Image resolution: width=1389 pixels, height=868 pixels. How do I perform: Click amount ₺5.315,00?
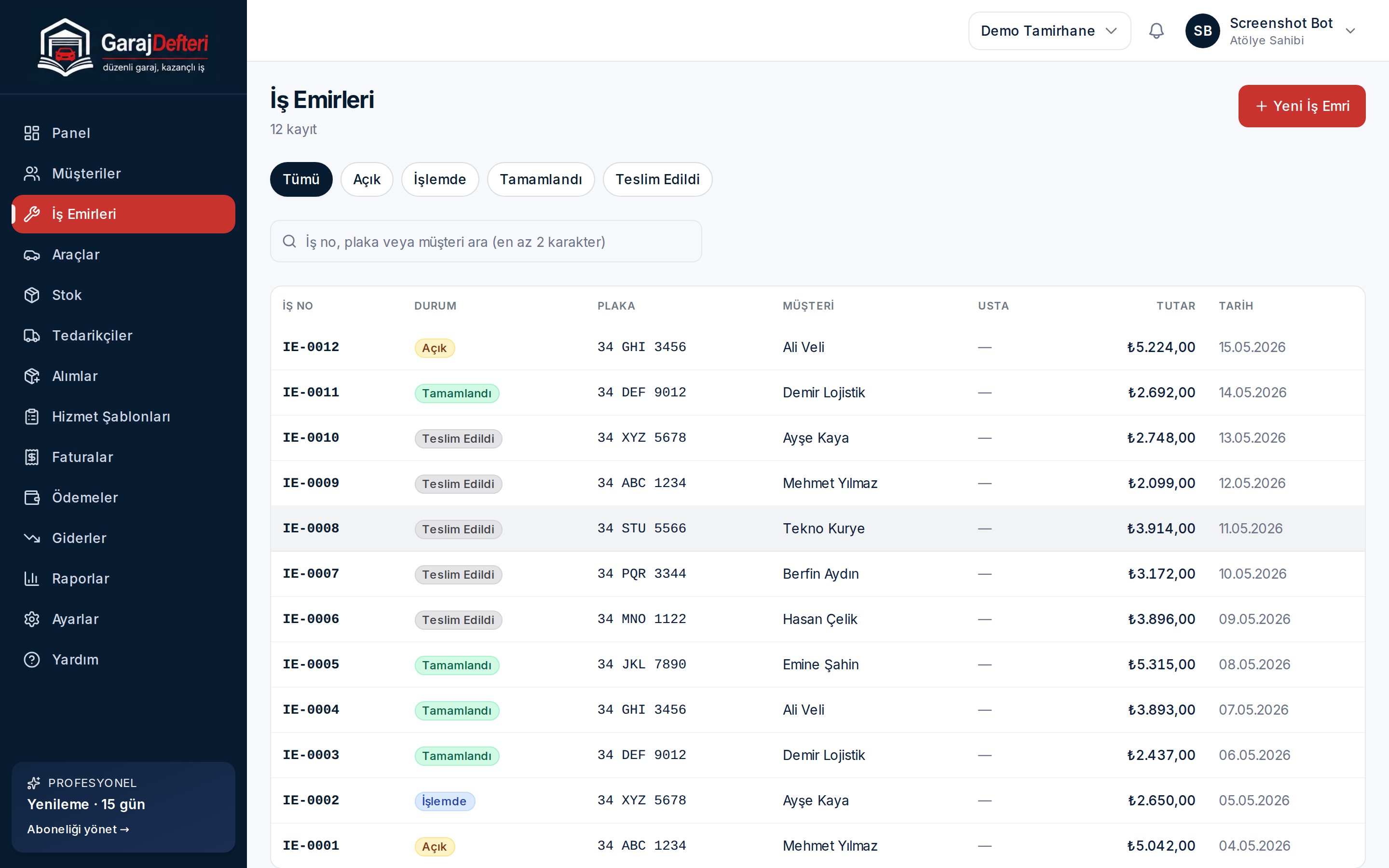click(x=1161, y=664)
